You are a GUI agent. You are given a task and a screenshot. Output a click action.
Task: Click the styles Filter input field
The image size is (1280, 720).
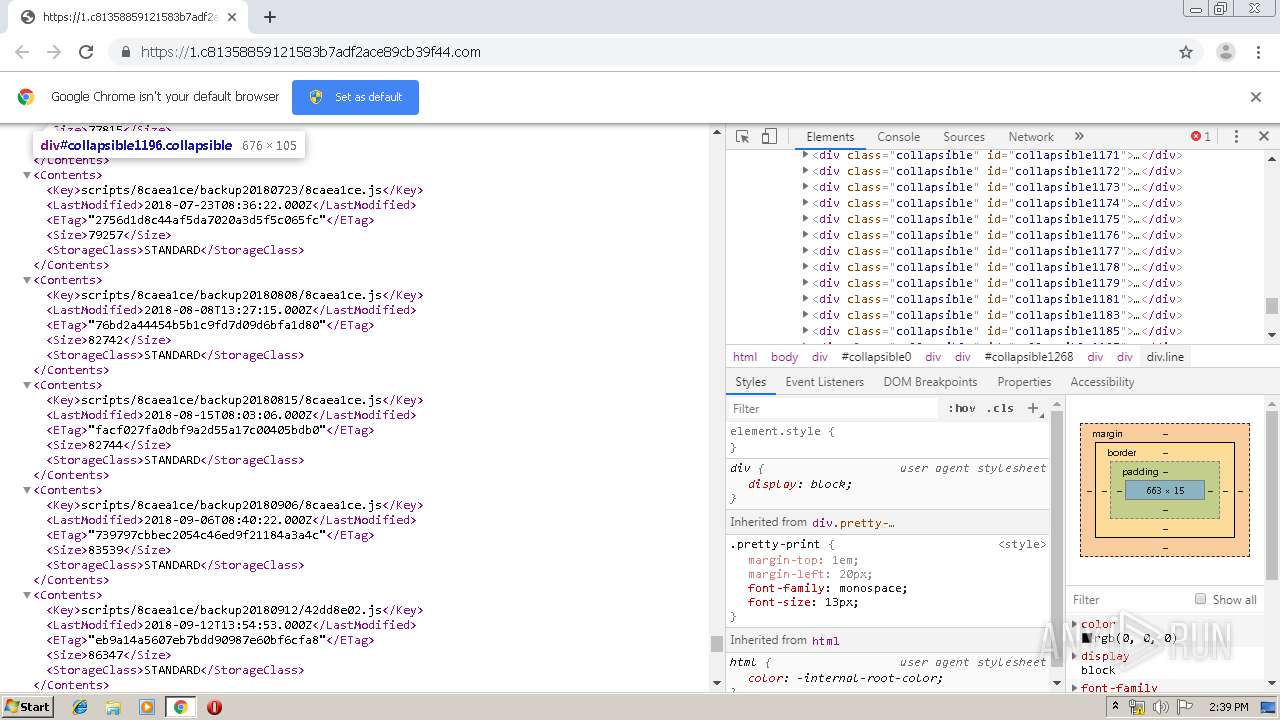(x=835, y=408)
